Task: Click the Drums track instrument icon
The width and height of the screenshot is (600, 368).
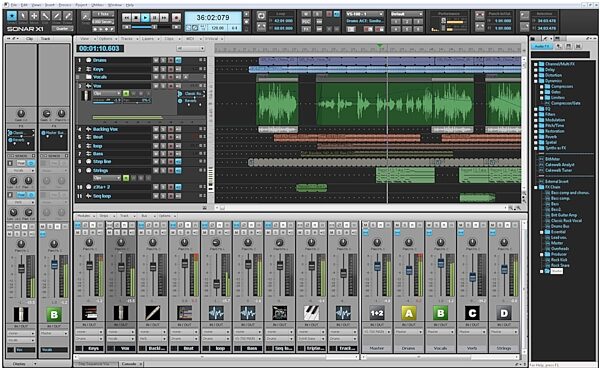Action: pyautogui.click(x=88, y=60)
